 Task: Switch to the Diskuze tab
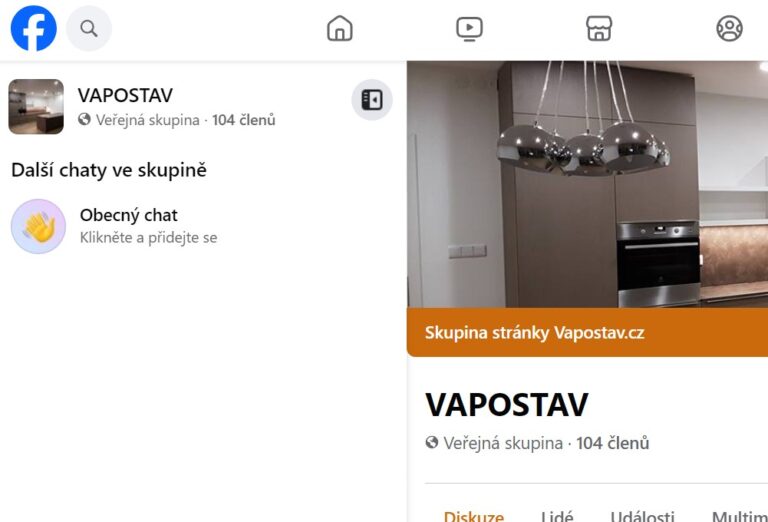click(474, 516)
